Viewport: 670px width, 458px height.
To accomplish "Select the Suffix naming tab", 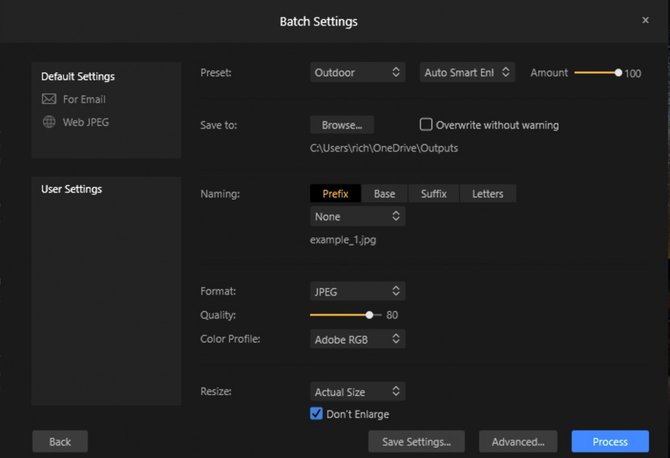I will point(433,194).
